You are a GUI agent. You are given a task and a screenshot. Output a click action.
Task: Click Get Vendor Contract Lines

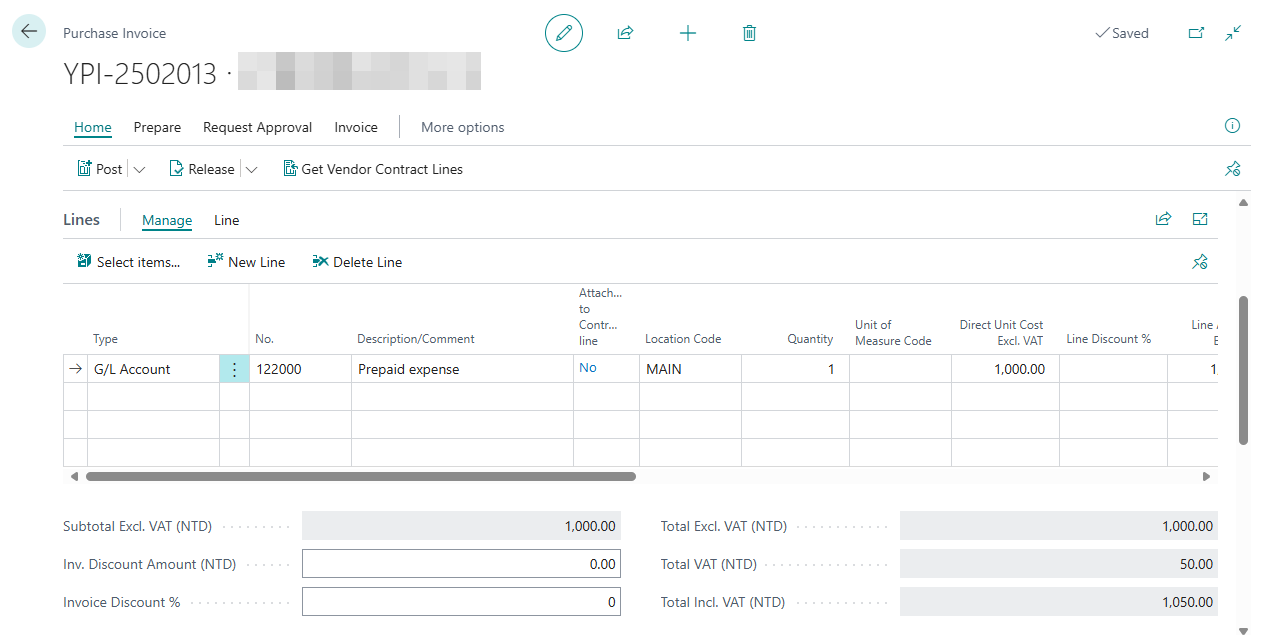(373, 169)
